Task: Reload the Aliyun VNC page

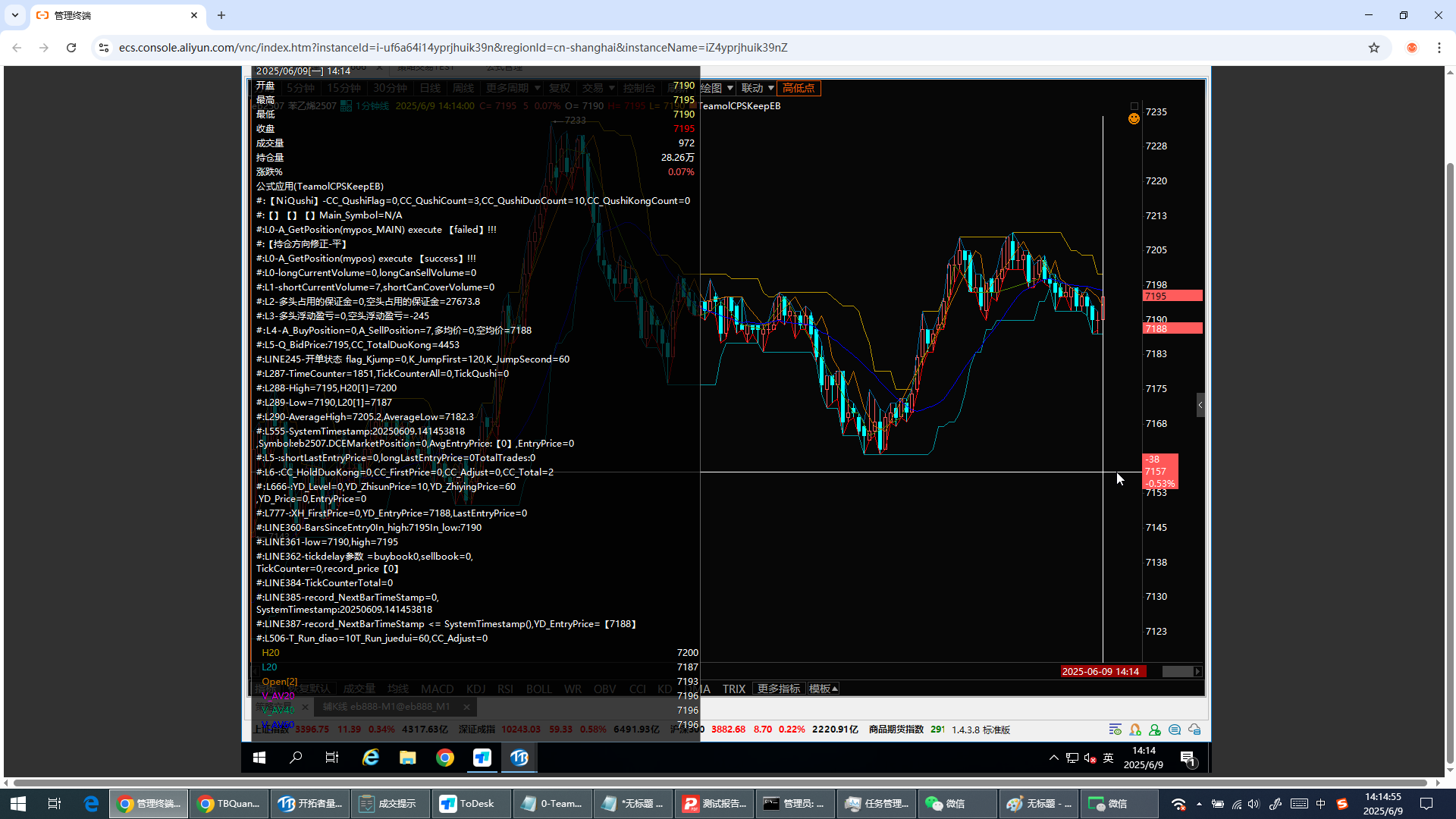Action: (x=71, y=48)
